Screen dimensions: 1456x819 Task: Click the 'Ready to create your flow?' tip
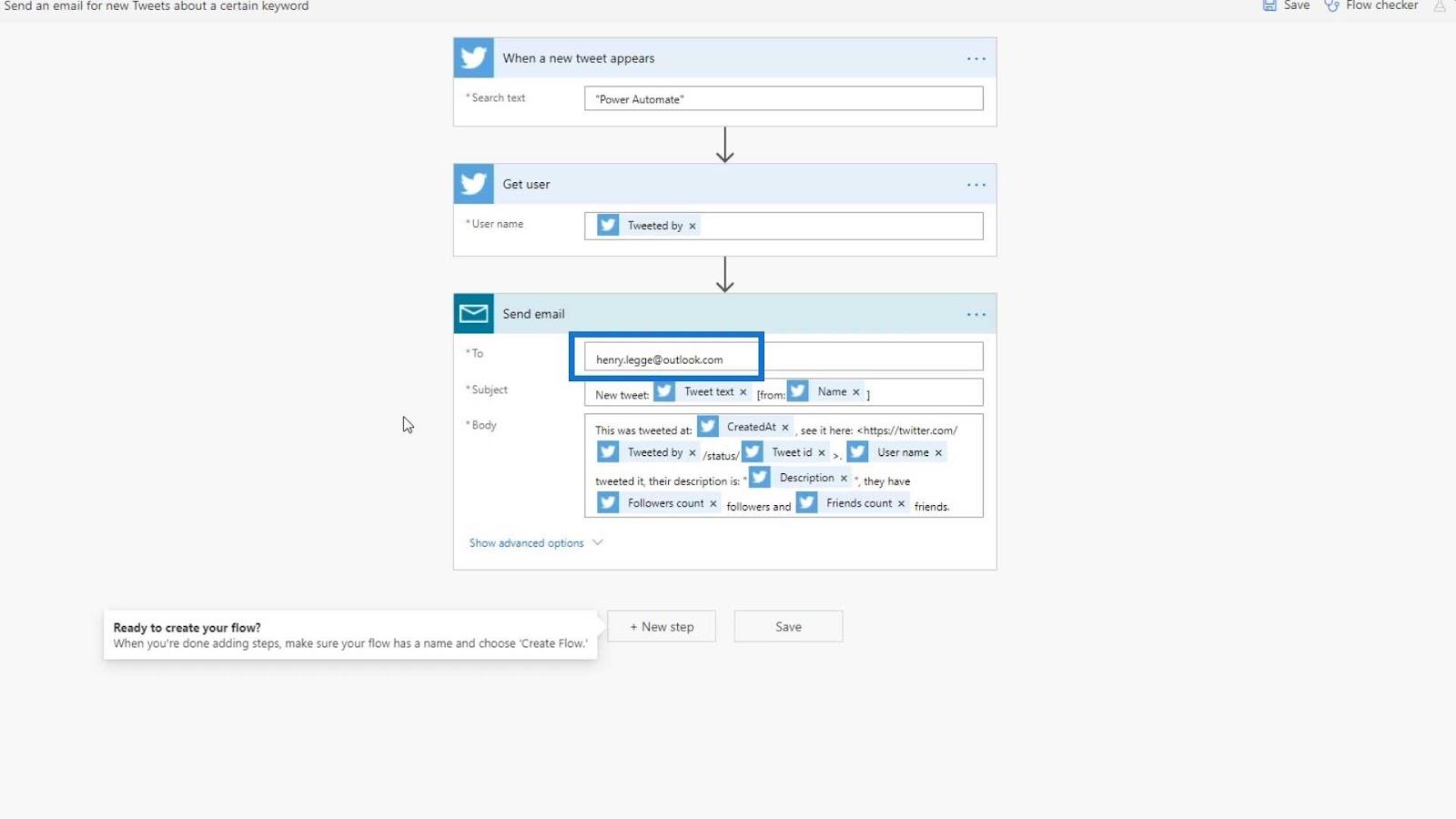(350, 635)
